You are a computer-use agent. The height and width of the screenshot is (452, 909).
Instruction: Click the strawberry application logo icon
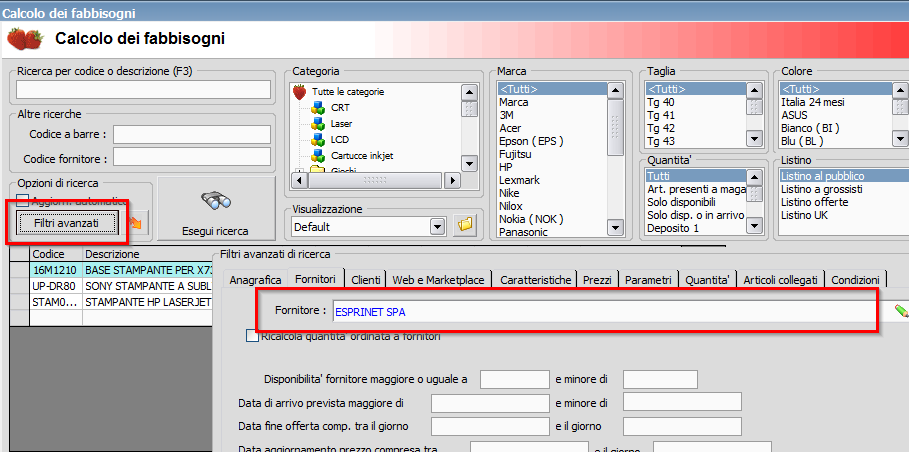point(24,39)
